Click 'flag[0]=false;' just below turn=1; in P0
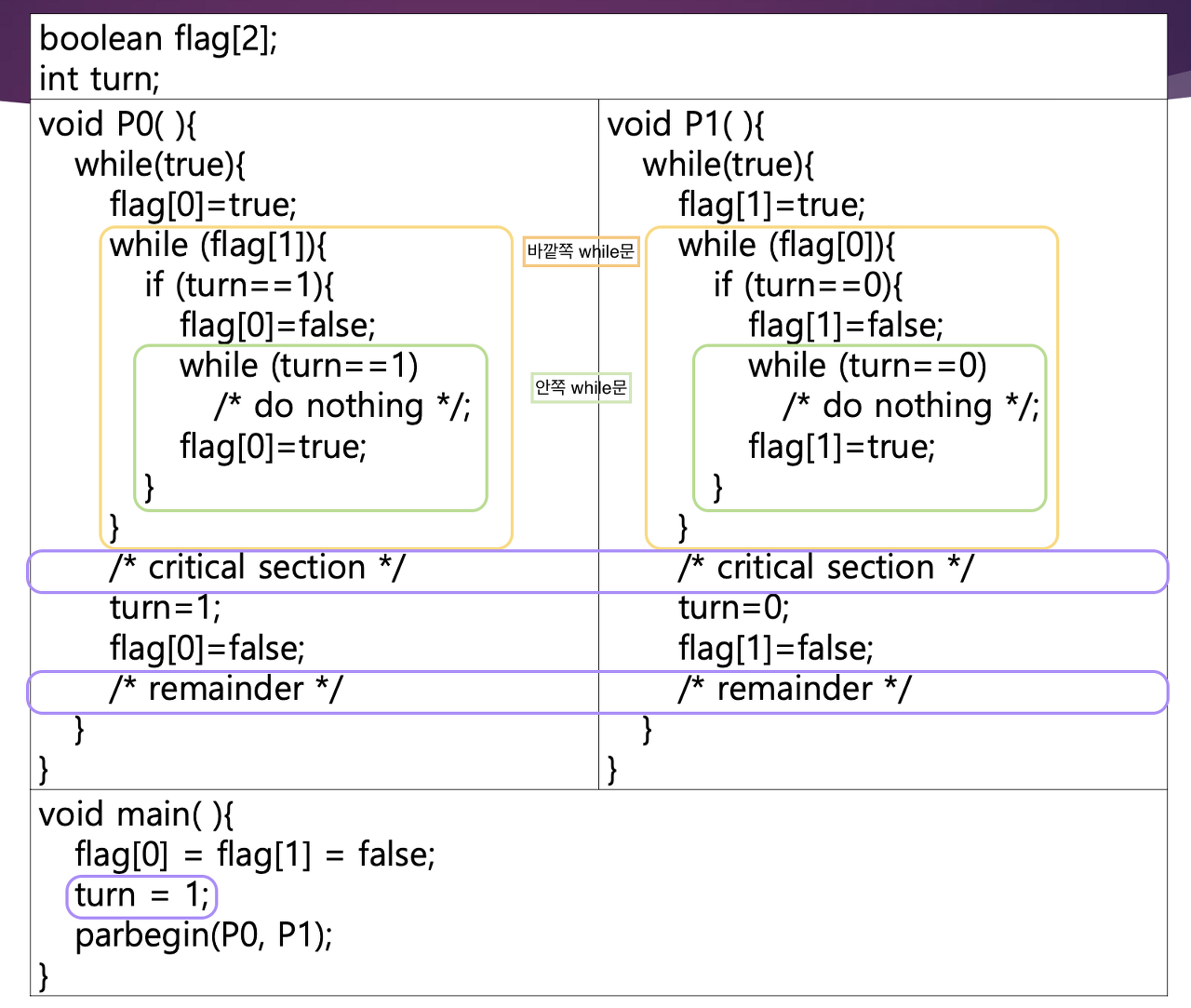Screen dimensions: 1191x1008 (207, 648)
